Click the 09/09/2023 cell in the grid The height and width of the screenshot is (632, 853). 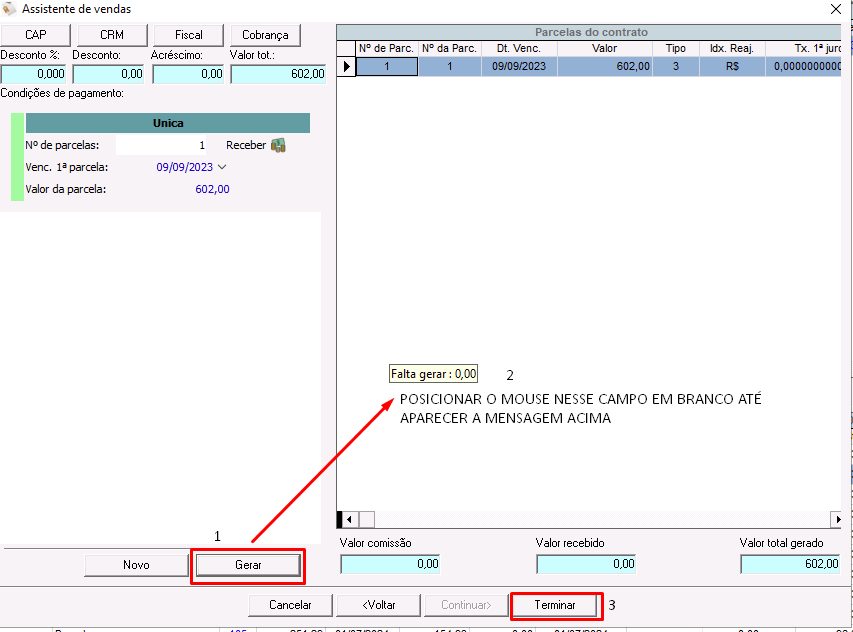(x=519, y=66)
